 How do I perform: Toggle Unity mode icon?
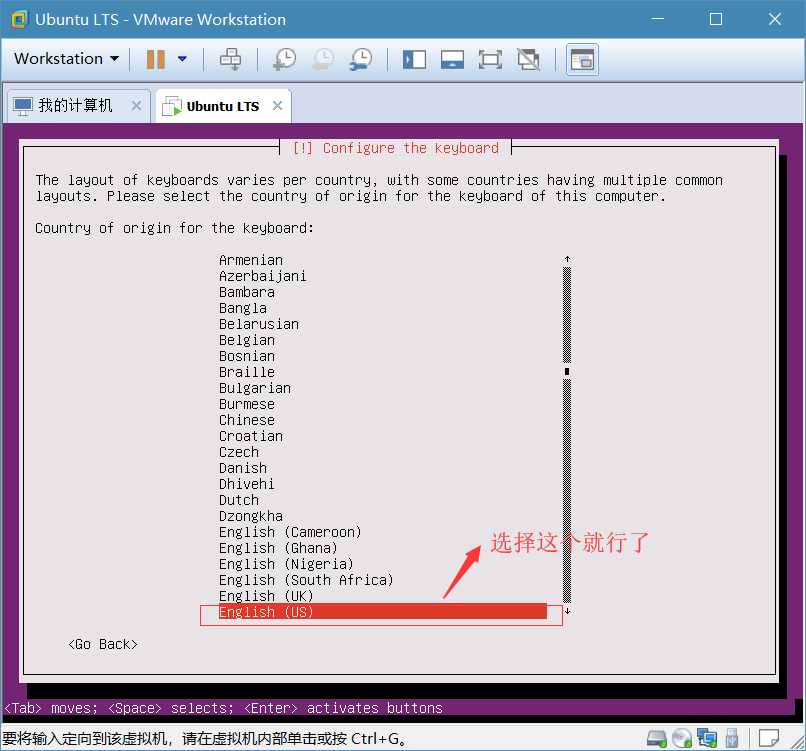(528, 59)
